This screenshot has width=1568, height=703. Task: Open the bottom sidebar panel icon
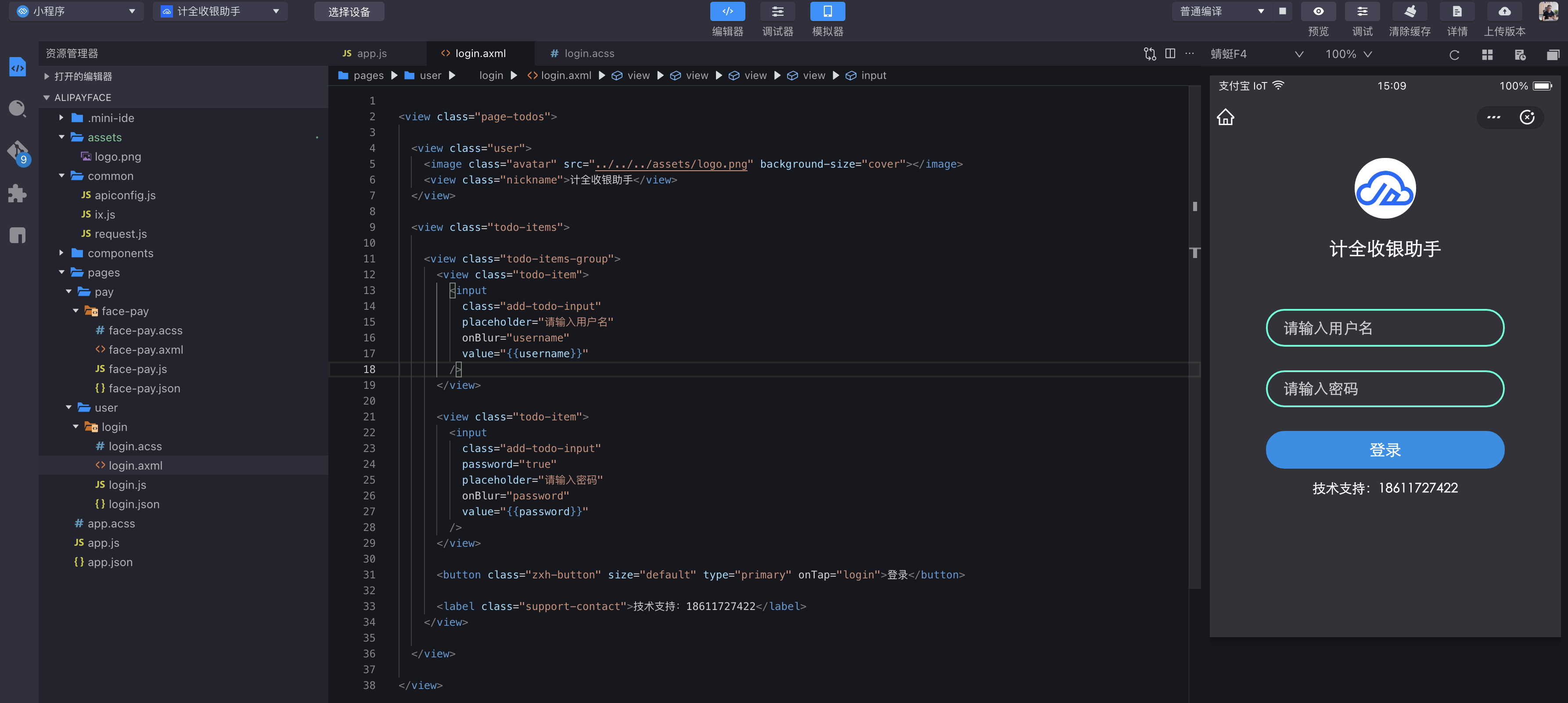tap(18, 235)
